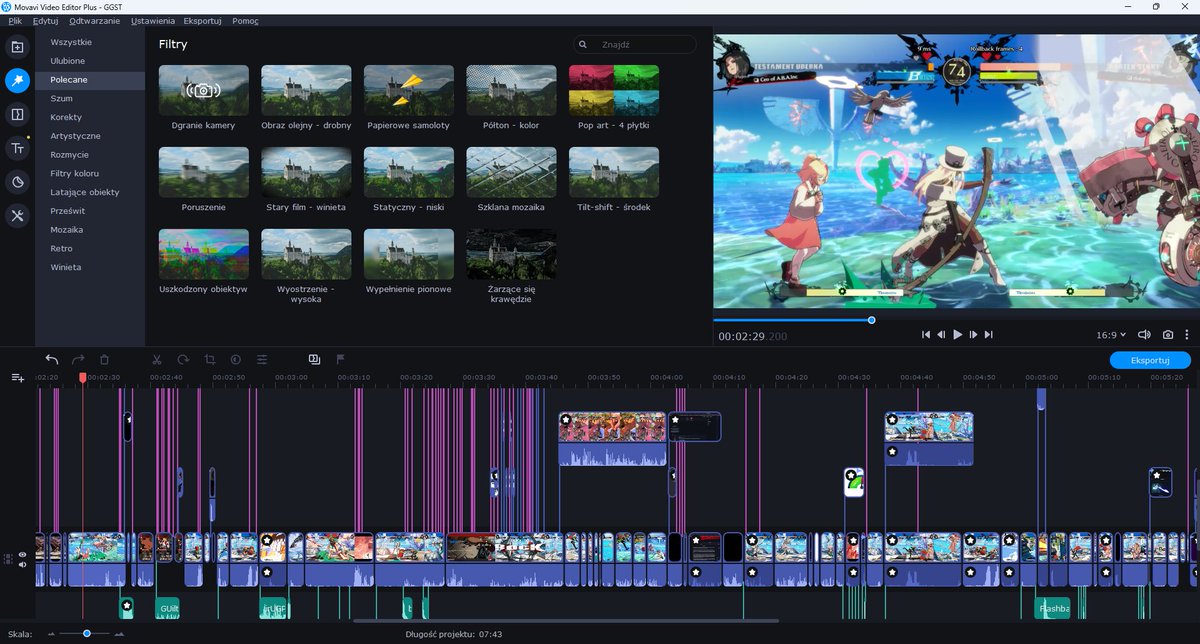1200x644 pixels.
Task: Open the Clip properties sliders icon
Action: [262, 359]
